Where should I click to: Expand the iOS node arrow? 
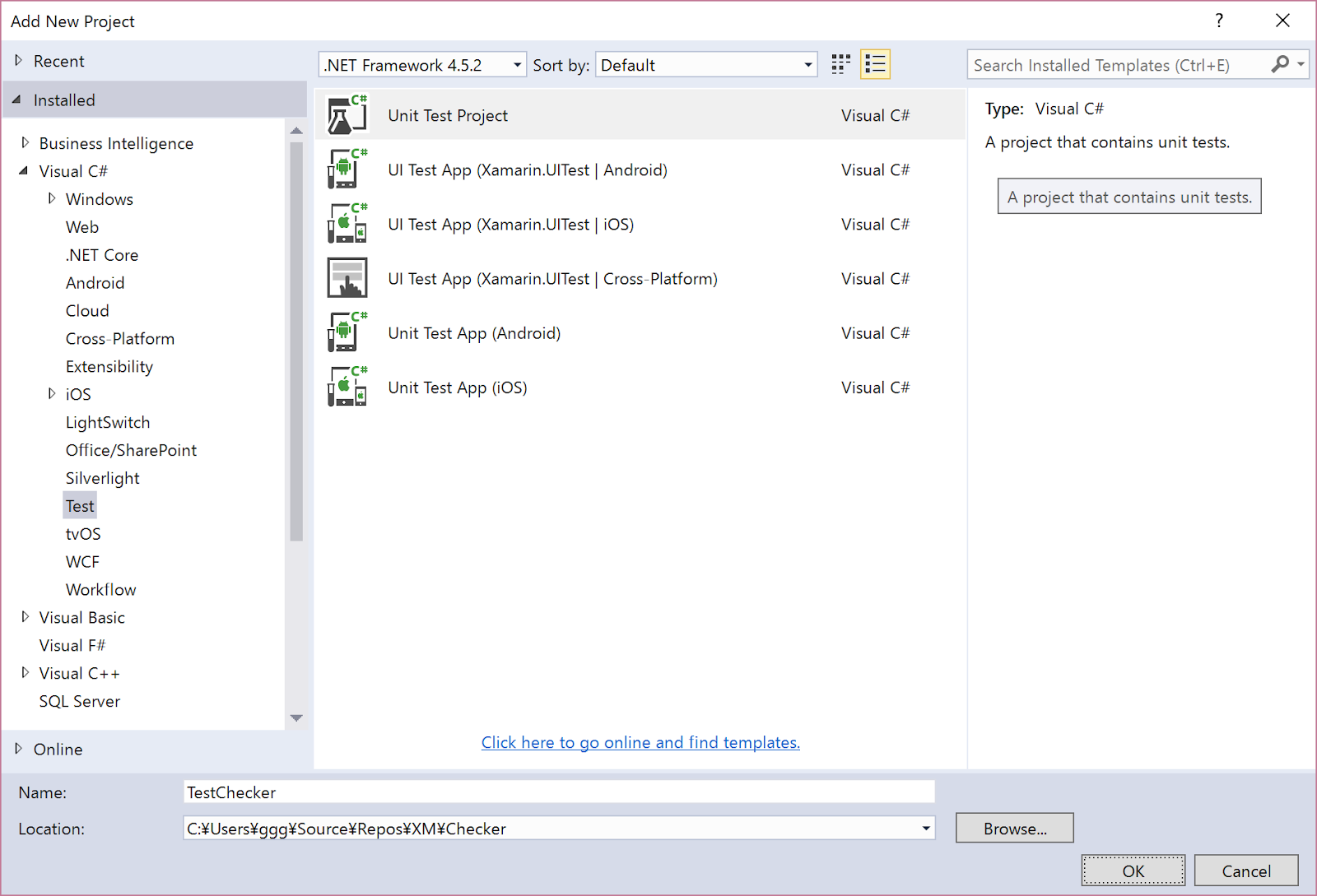52,393
